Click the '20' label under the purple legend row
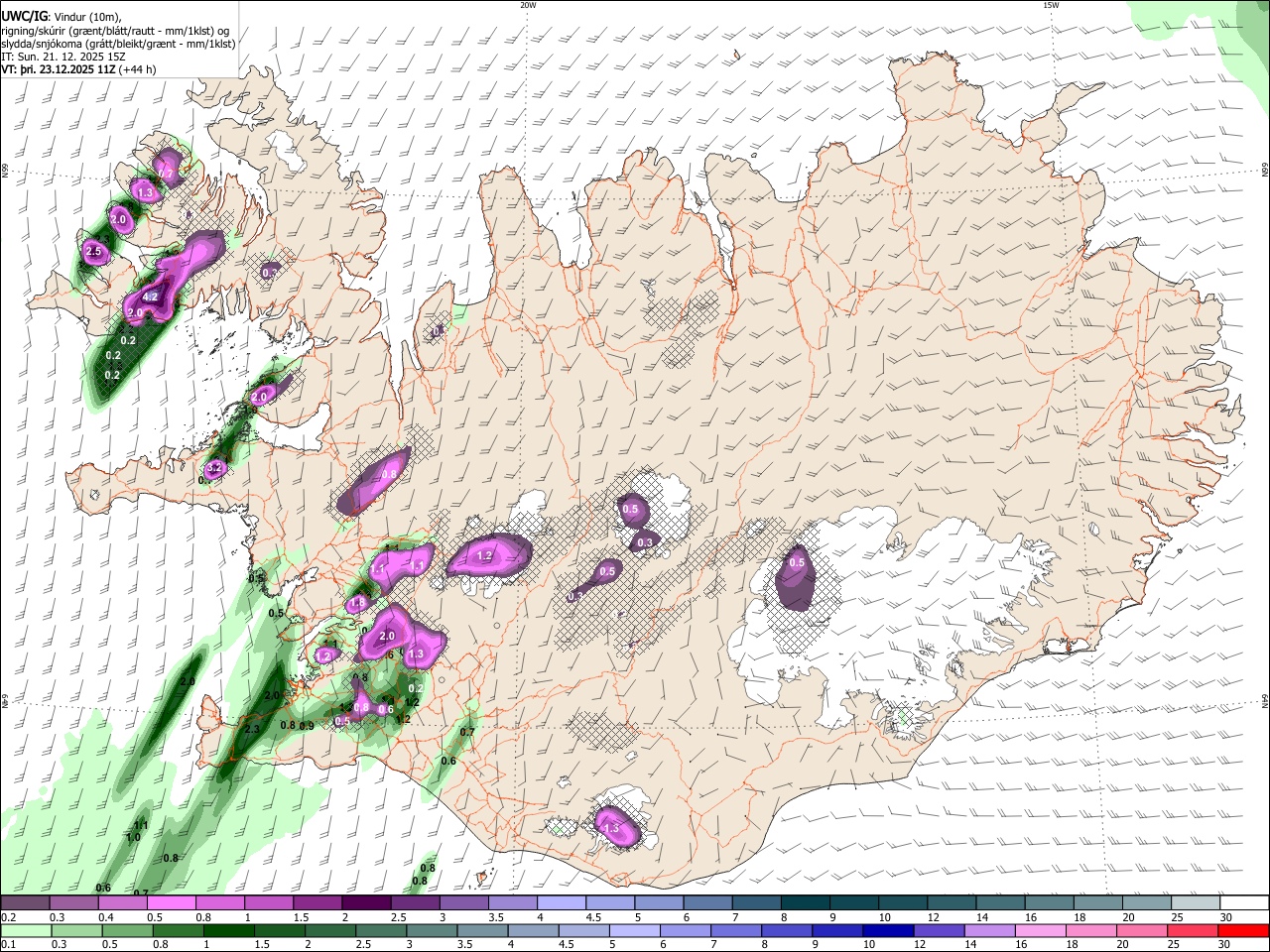 [x=1127, y=917]
